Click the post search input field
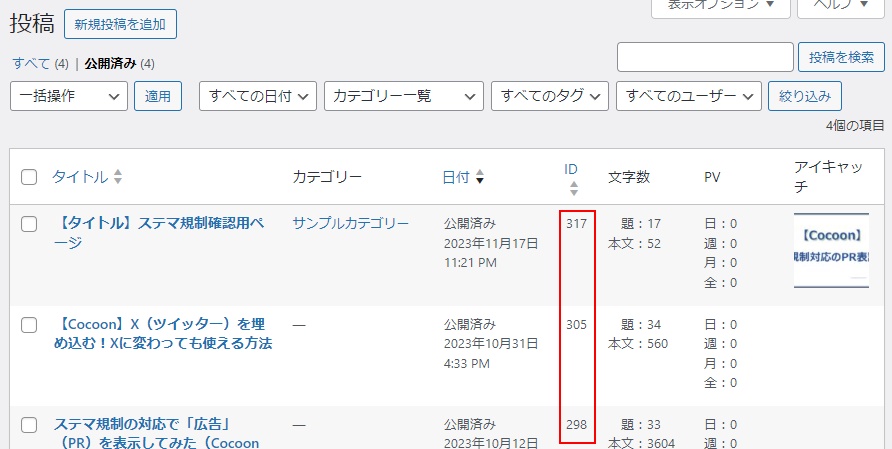The height and width of the screenshot is (449, 892). pos(705,57)
